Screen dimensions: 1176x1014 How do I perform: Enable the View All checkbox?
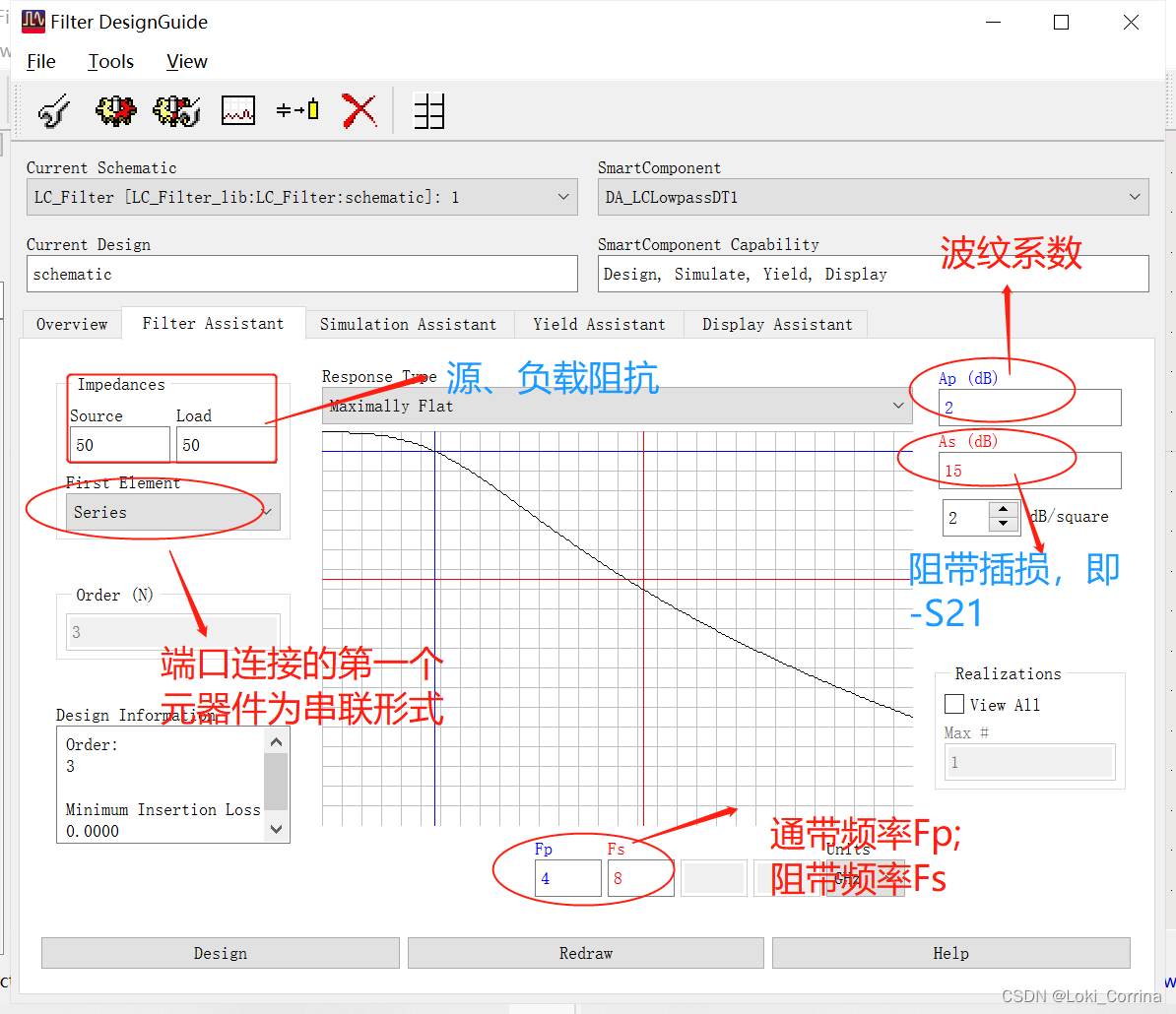click(x=952, y=704)
